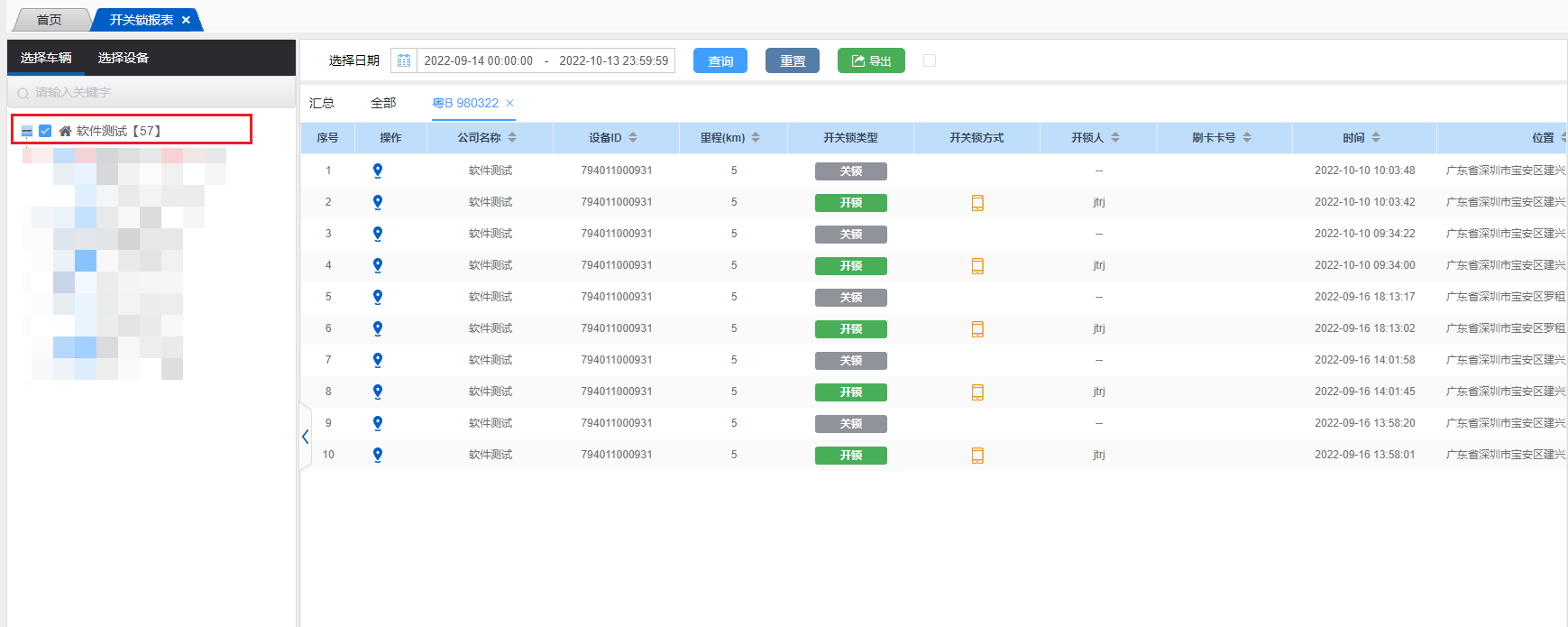Screen dimensions: 1568x627
Task: Sort by the 时间 column arrows
Action: [1376, 138]
